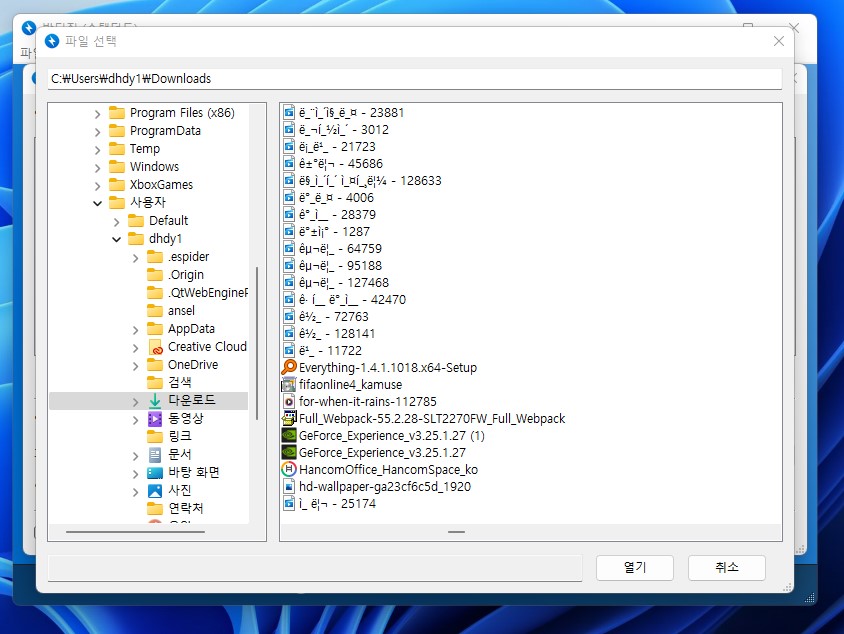
Task: Select the file ending in 4006
Action: click(336, 198)
